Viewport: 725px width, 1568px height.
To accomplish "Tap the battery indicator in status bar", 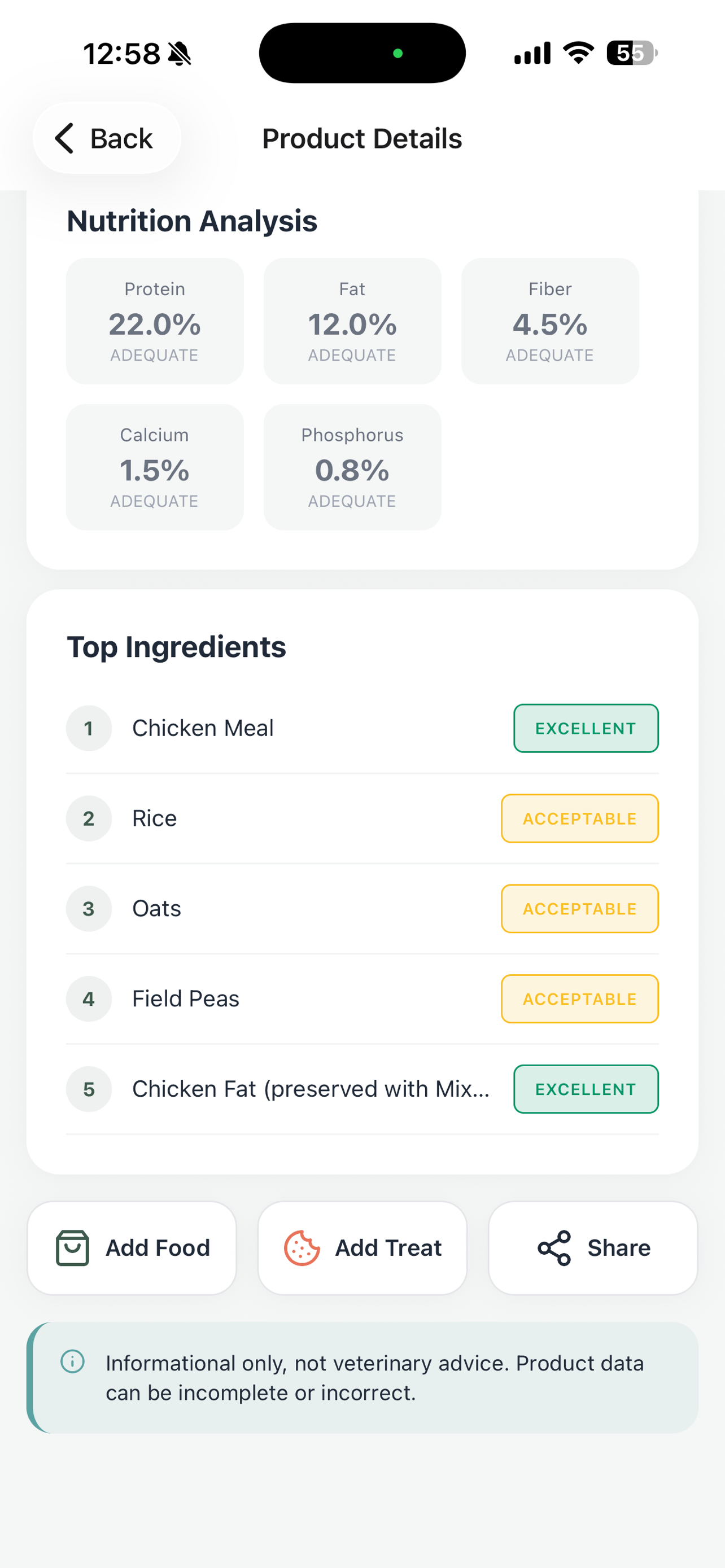I will (632, 53).
